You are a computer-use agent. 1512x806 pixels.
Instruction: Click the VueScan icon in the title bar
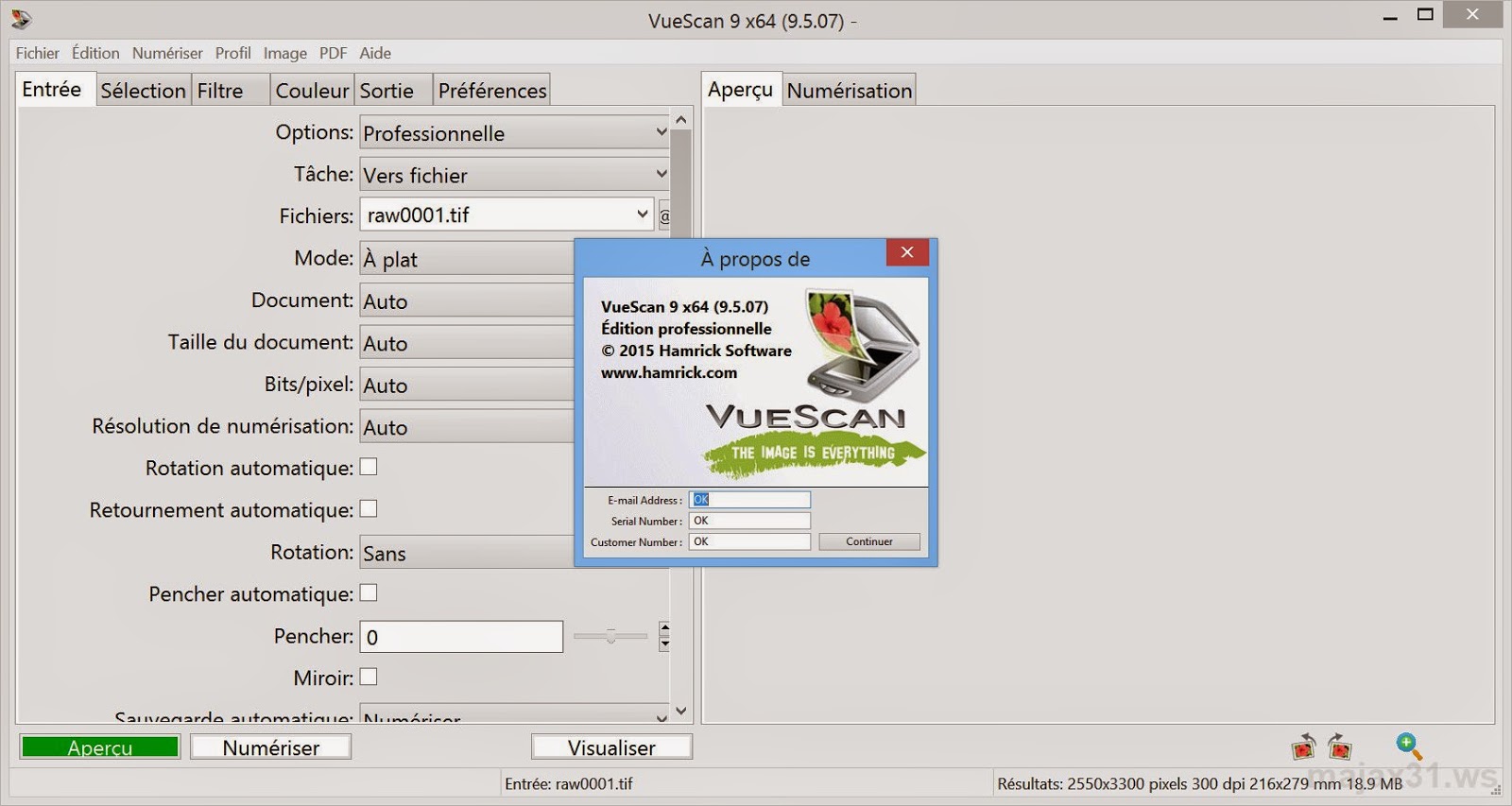[x=21, y=19]
